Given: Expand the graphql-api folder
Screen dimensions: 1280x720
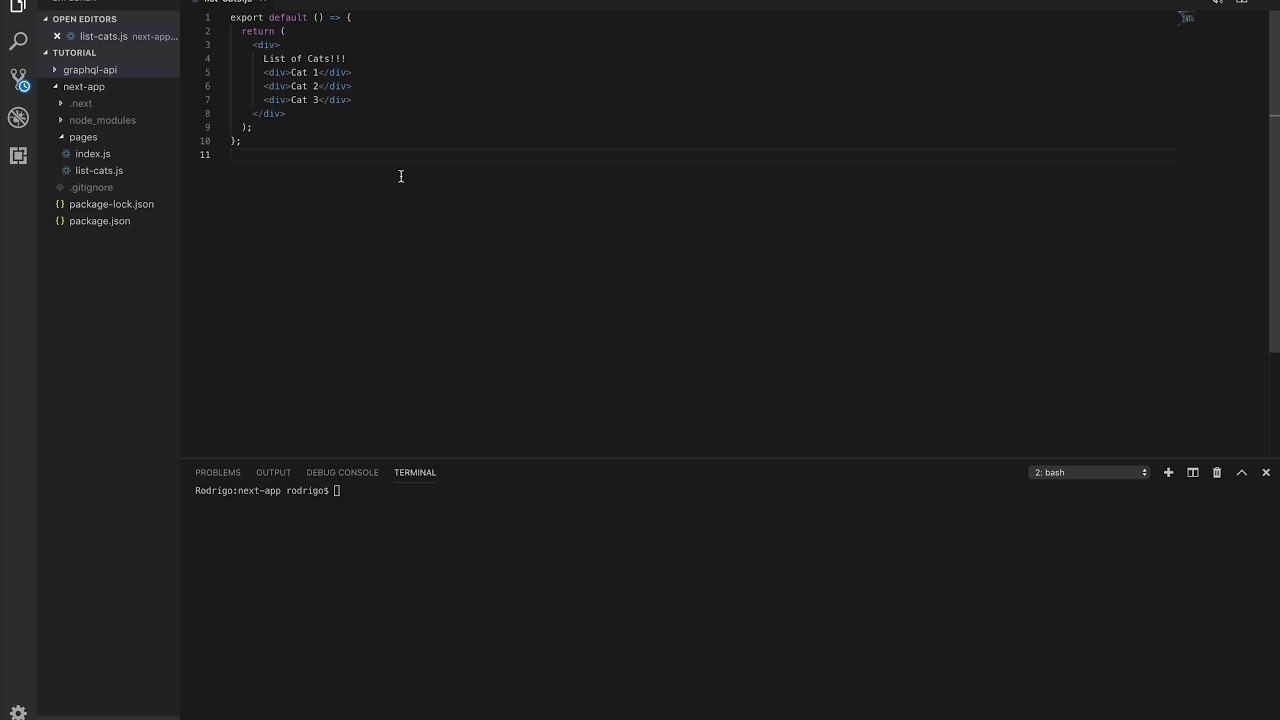Looking at the screenshot, I should pyautogui.click(x=90, y=70).
